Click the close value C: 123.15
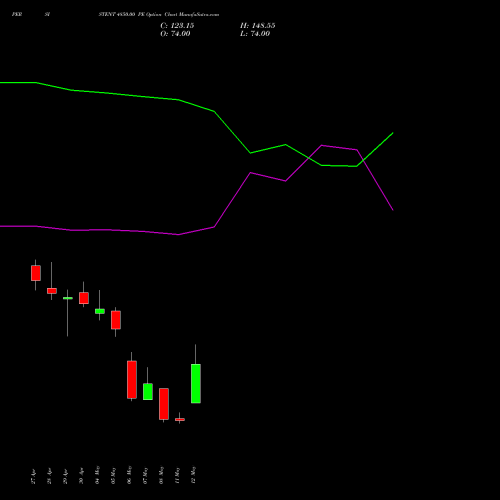Screen dimensions: 500x500 pos(177,26)
